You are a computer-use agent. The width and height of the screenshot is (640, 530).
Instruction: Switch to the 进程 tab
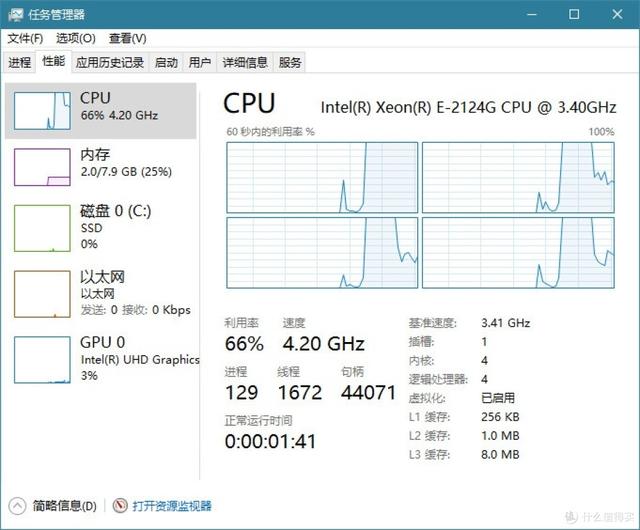click(x=19, y=62)
